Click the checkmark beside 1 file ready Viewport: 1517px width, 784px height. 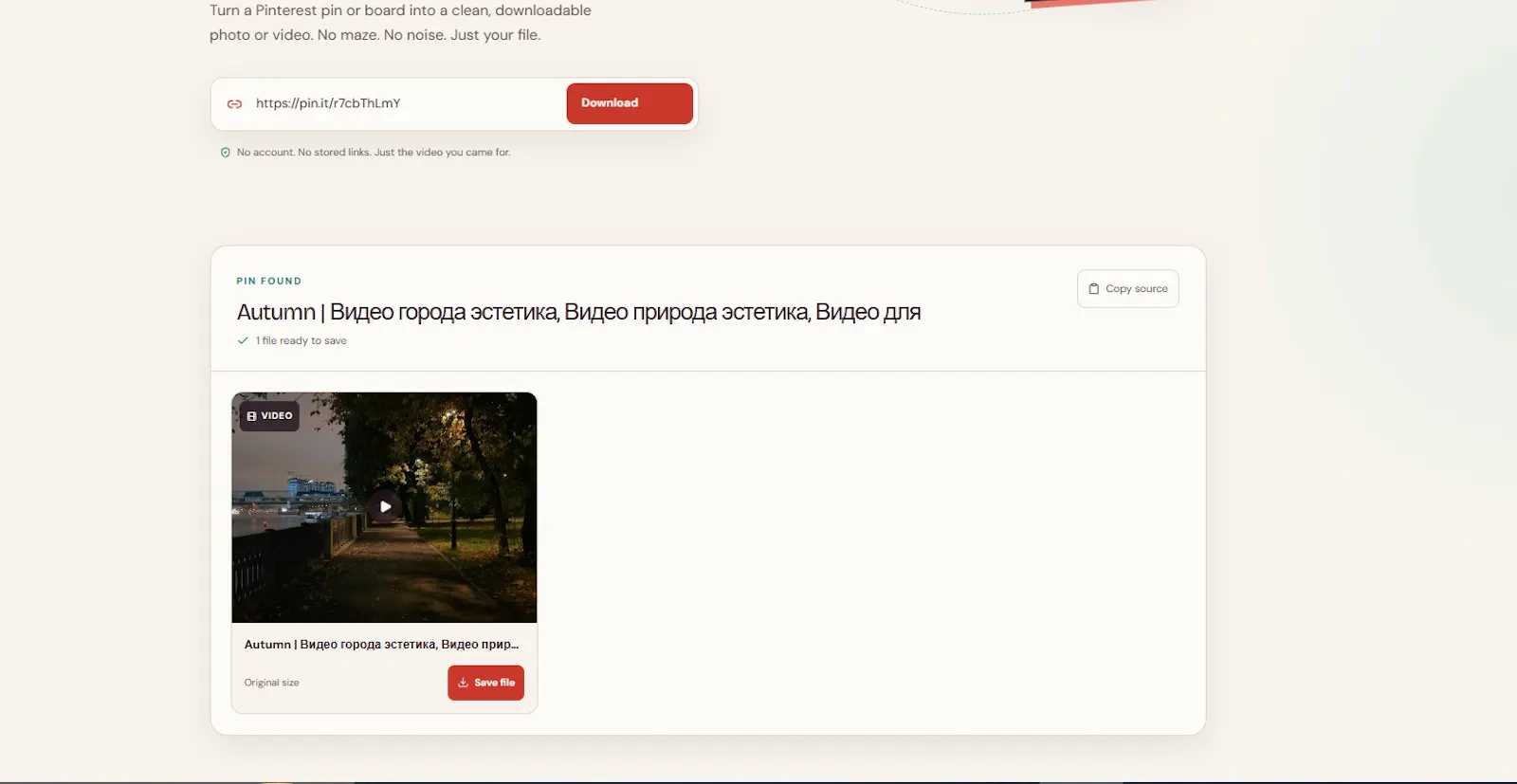click(243, 340)
